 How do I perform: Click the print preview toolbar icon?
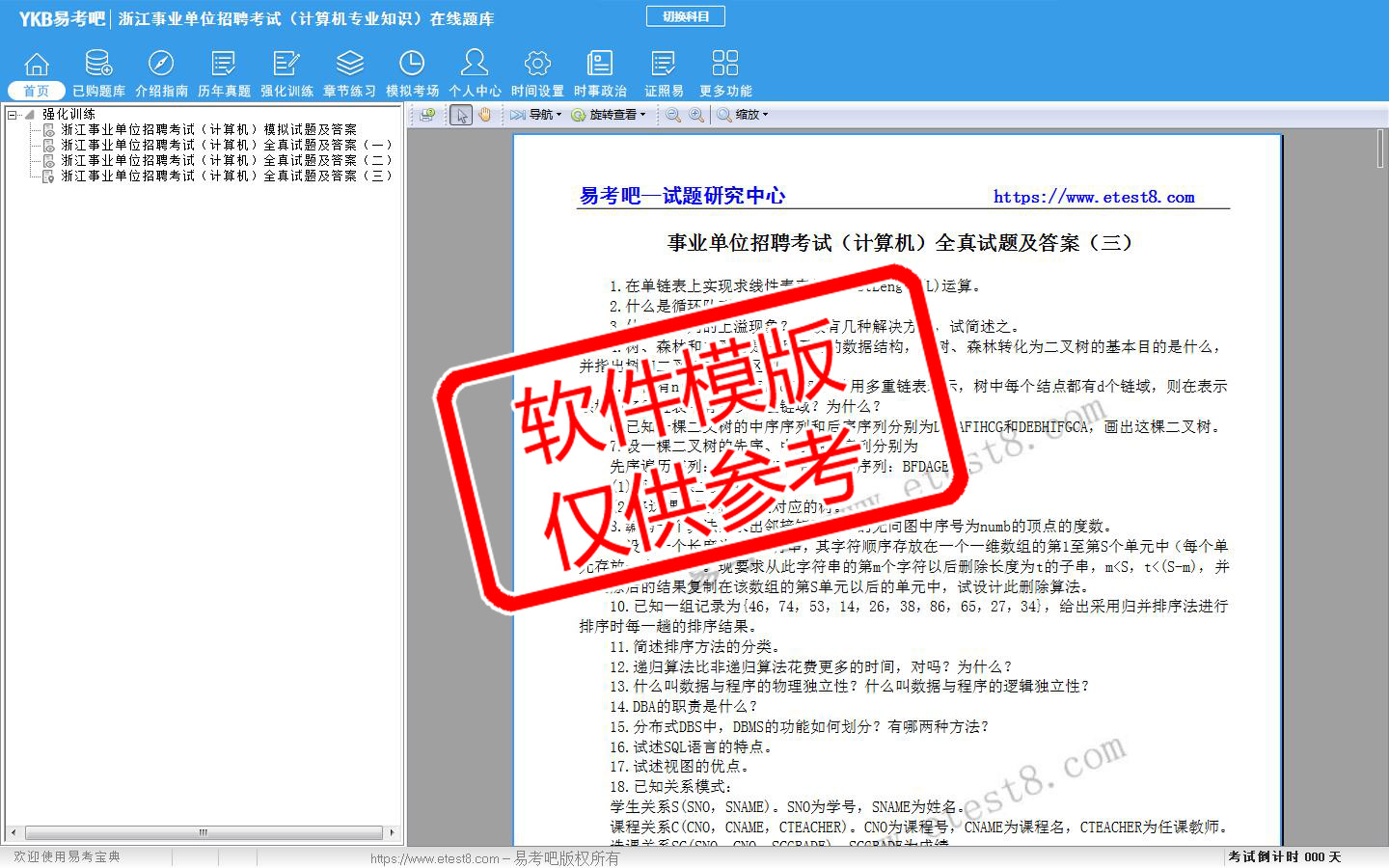[x=427, y=115]
